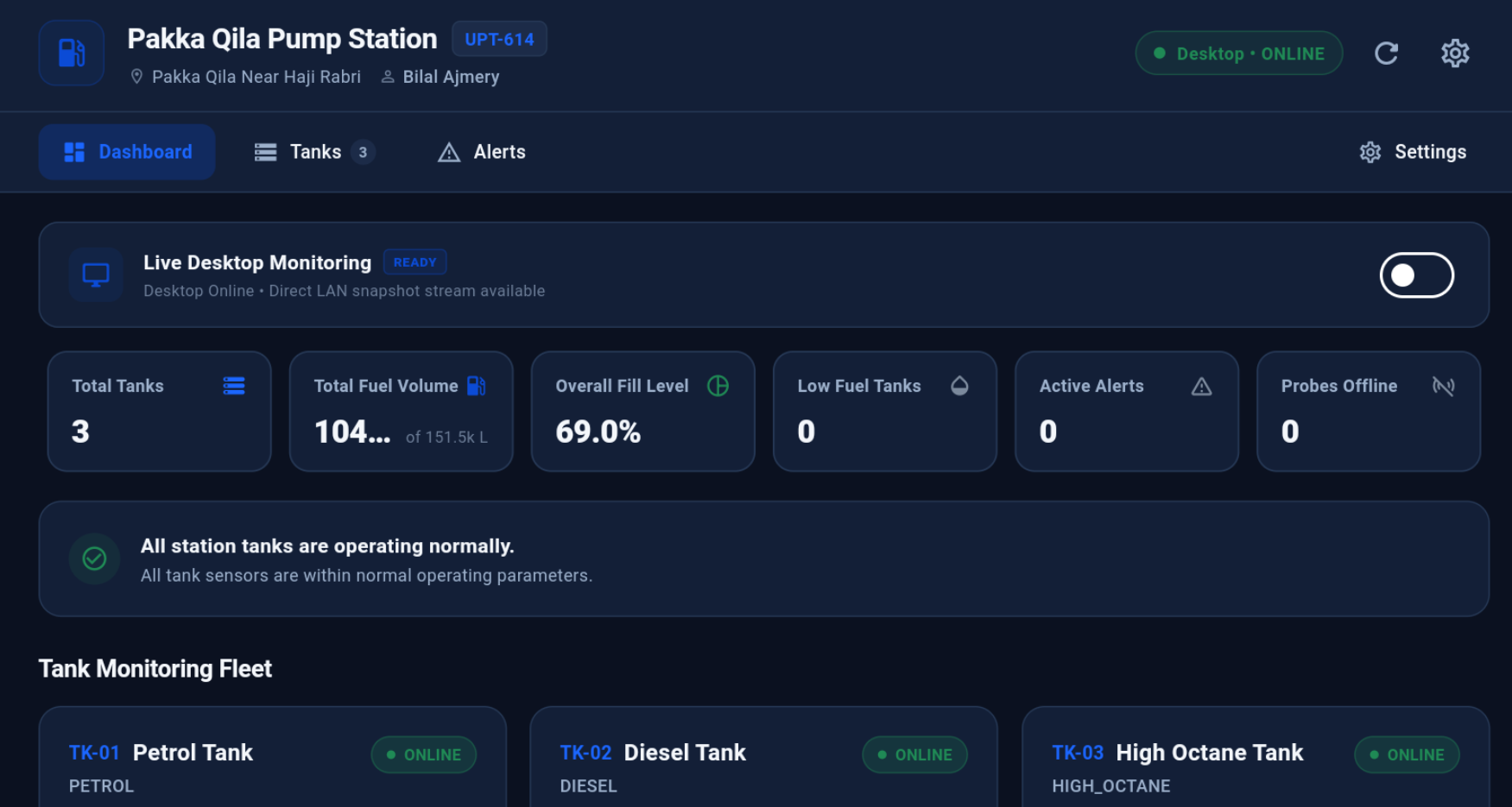Click the fuel pump icon in Total Fuel Volume
The width and height of the screenshot is (1512, 807).
point(476,386)
